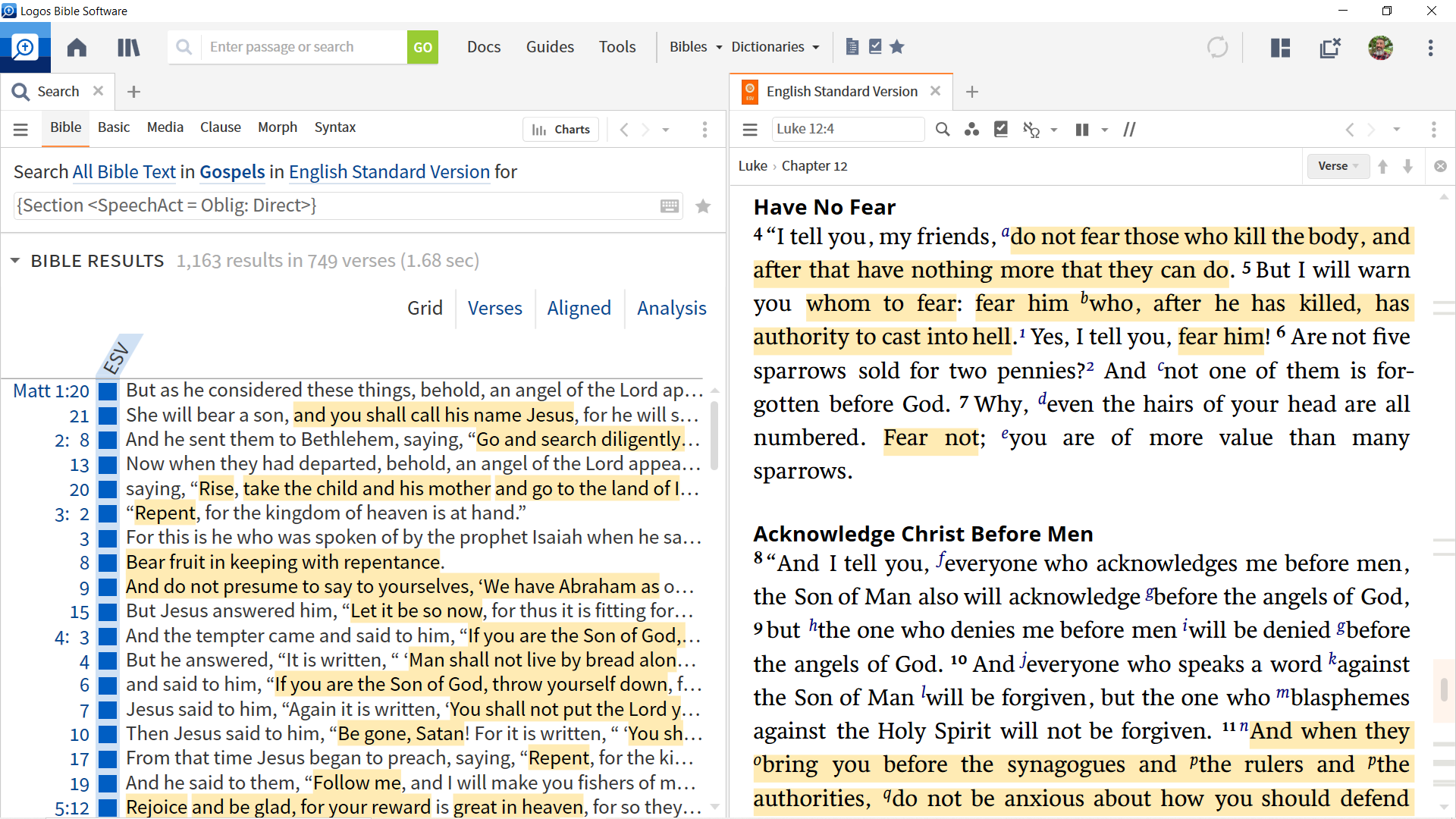1456x819 pixels.
Task: Click the English Standard Version search link
Action: tap(390, 172)
